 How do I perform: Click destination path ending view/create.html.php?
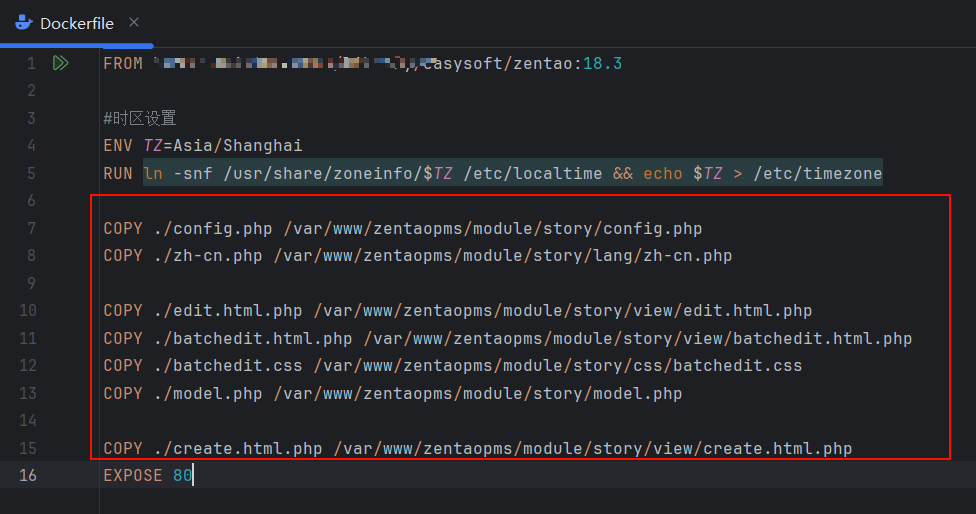pyautogui.click(x=593, y=448)
